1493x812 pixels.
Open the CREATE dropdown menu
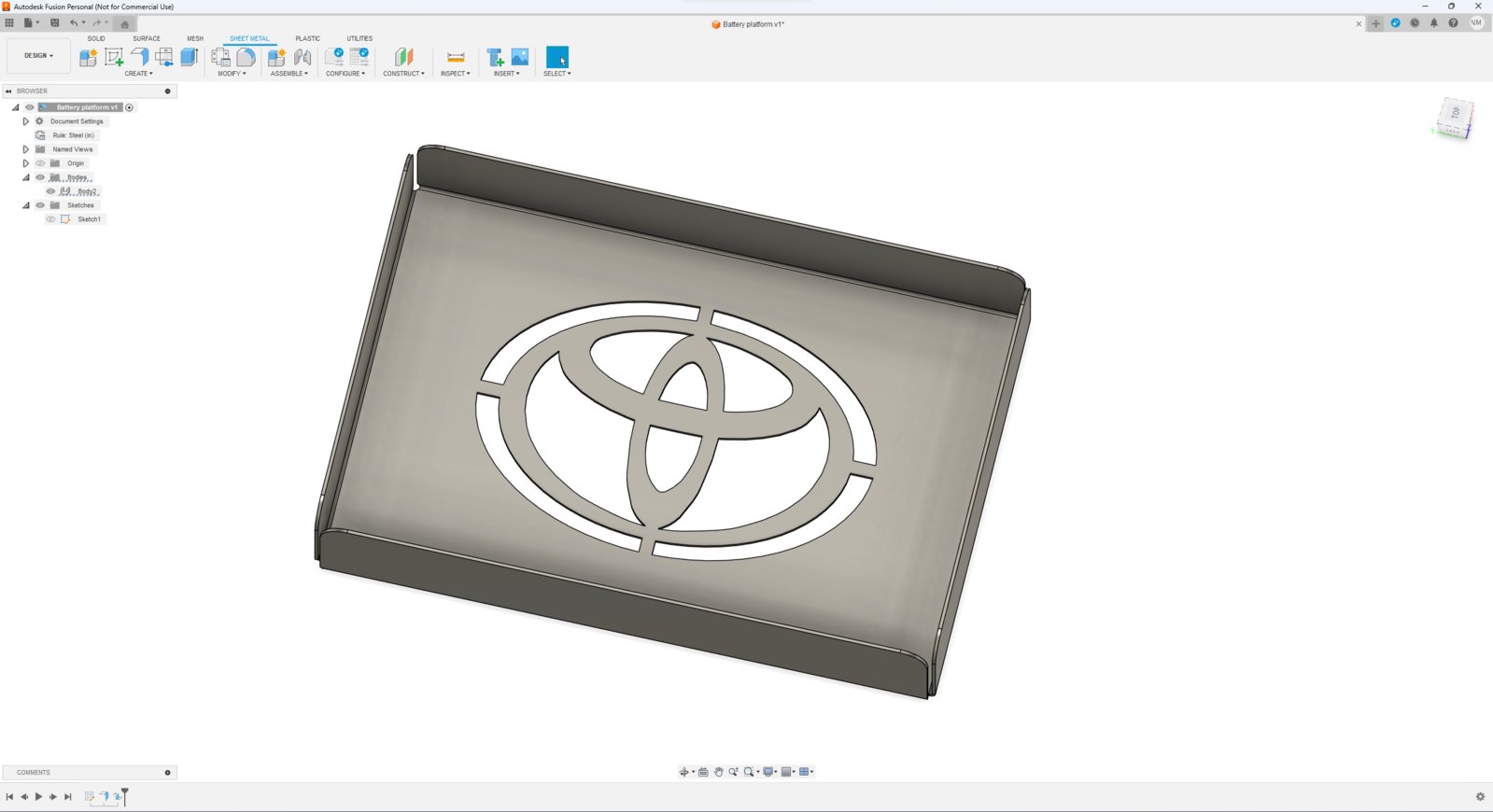pyautogui.click(x=138, y=74)
